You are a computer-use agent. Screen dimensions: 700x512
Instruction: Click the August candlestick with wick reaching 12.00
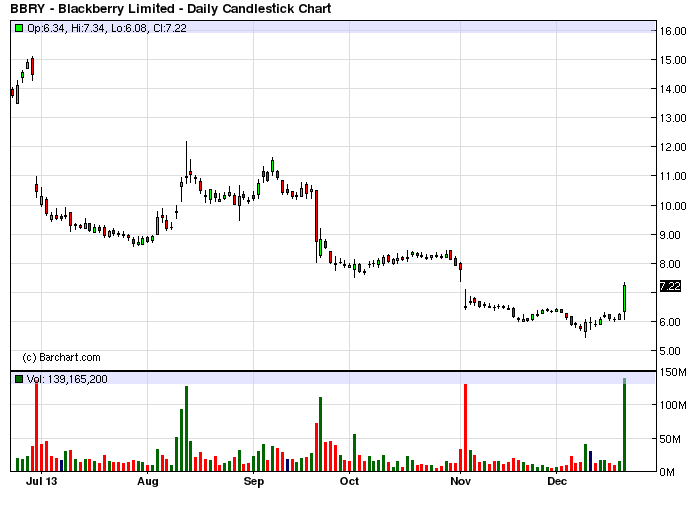186,162
